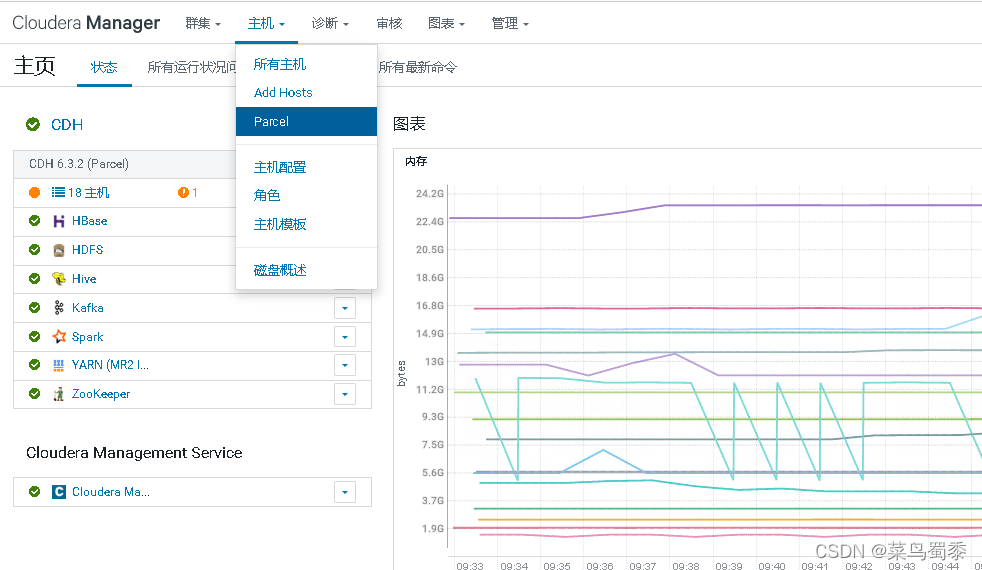Open the Kafka actions dropdown arrow
982x570 pixels.
coord(345,308)
